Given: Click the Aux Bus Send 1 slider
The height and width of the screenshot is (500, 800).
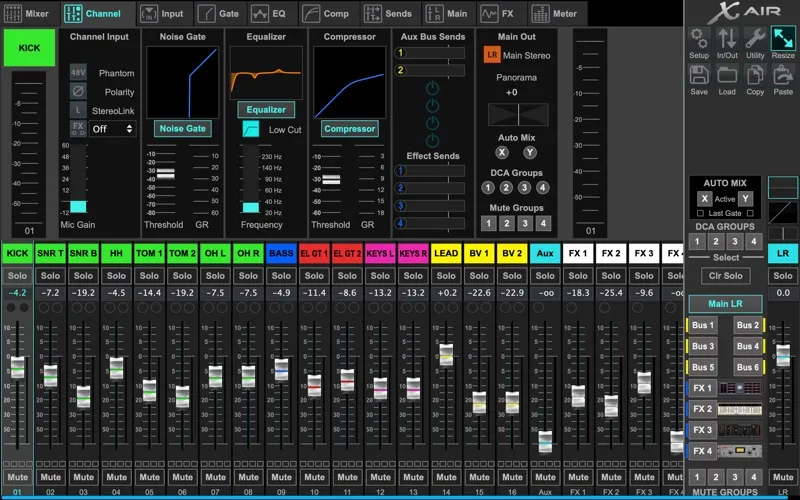Looking at the screenshot, I should click(x=430, y=53).
